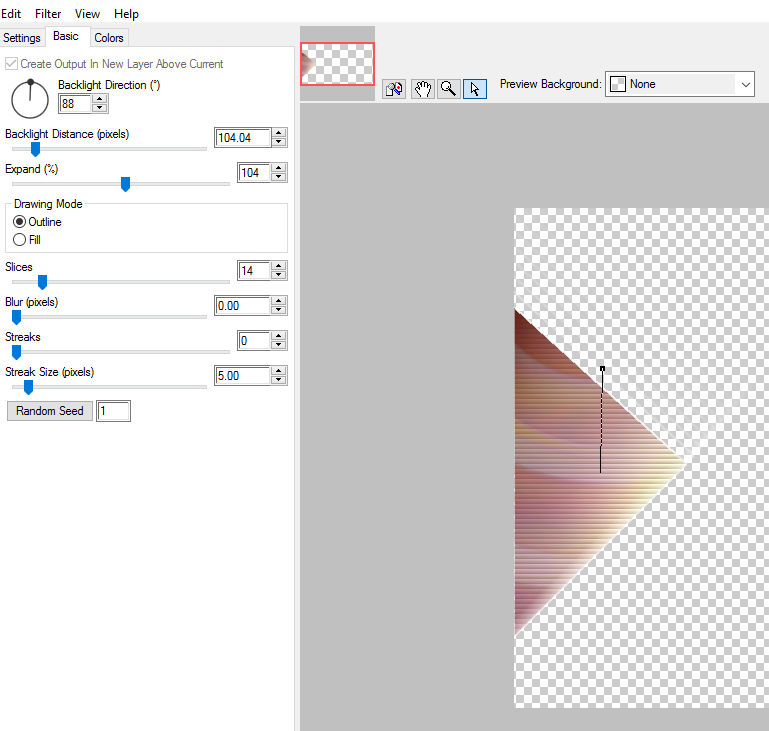Click the Blur slider handle
Viewport: 769px width, 731px height.
[x=17, y=317]
